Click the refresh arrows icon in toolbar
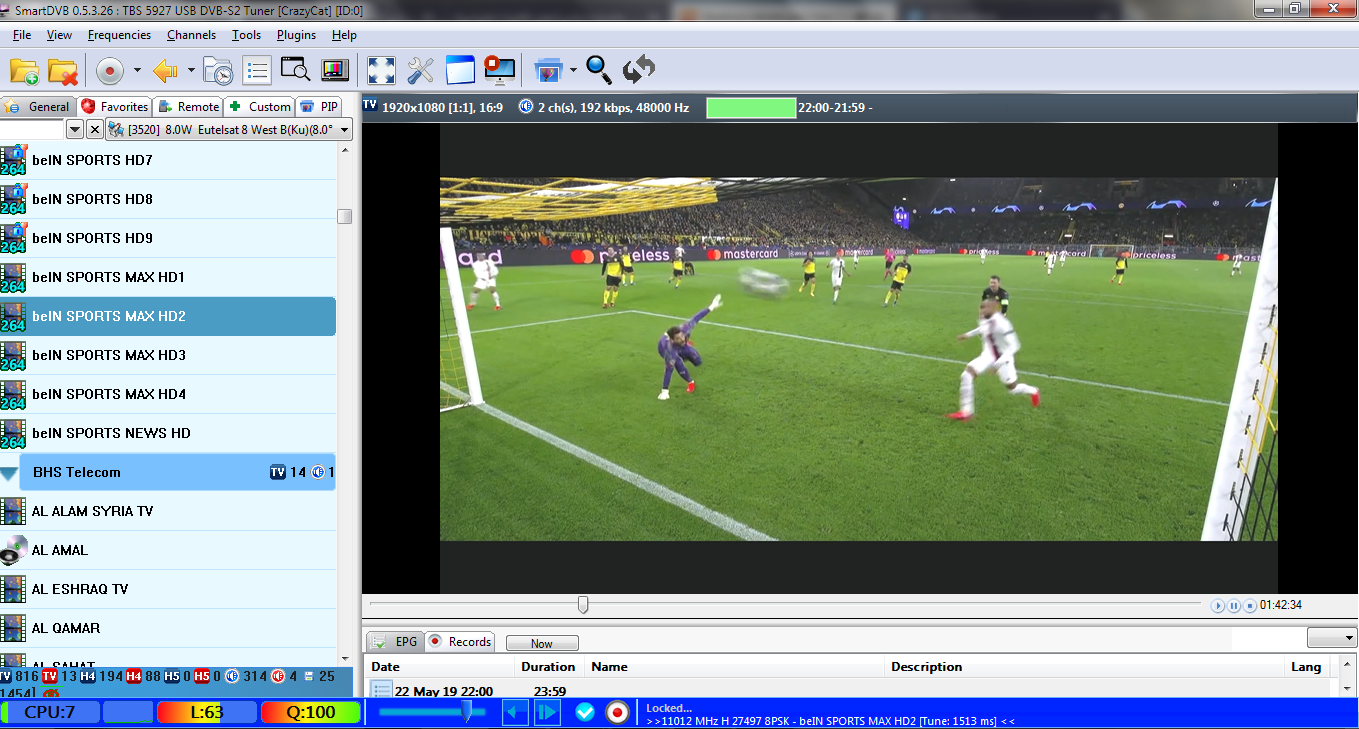Viewport: 1359px width, 729px height. (639, 70)
